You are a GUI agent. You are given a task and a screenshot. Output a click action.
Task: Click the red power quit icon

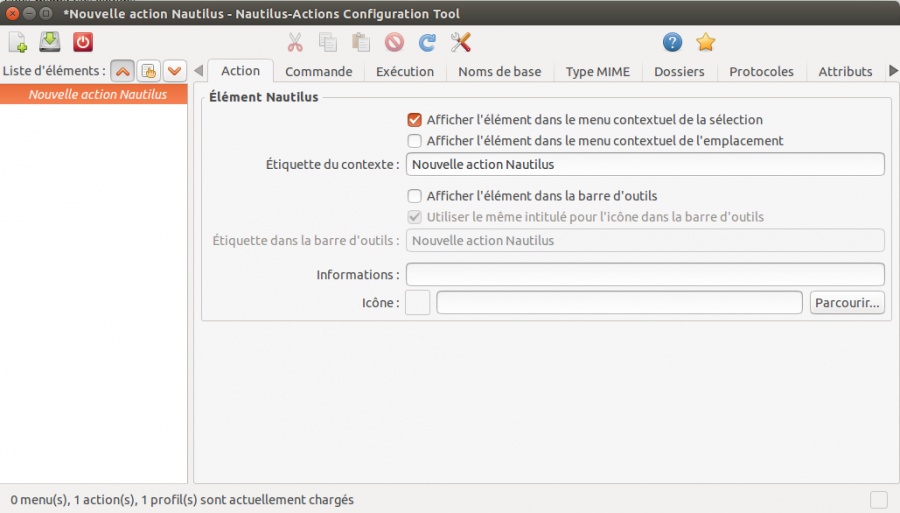83,42
